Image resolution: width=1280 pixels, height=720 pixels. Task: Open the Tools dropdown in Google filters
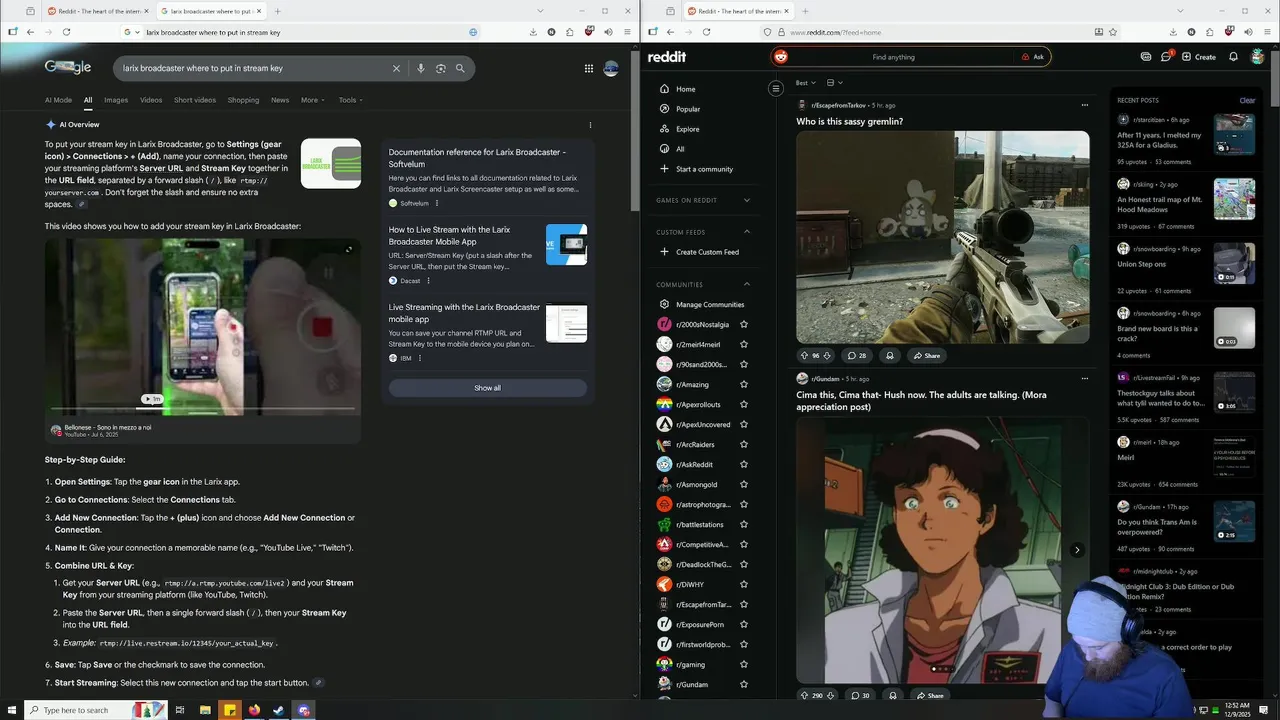pos(350,100)
